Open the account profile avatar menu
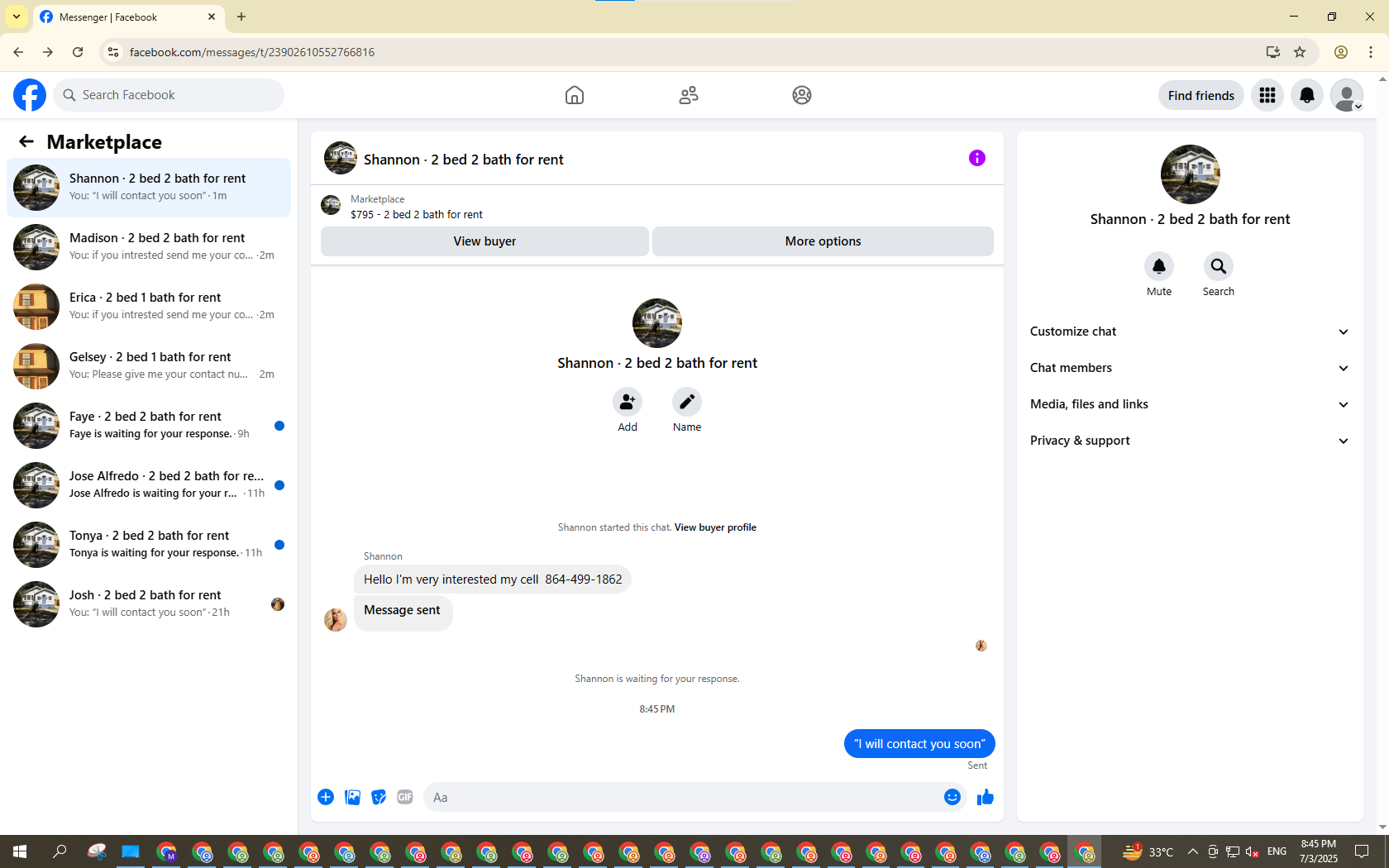 point(1347,95)
